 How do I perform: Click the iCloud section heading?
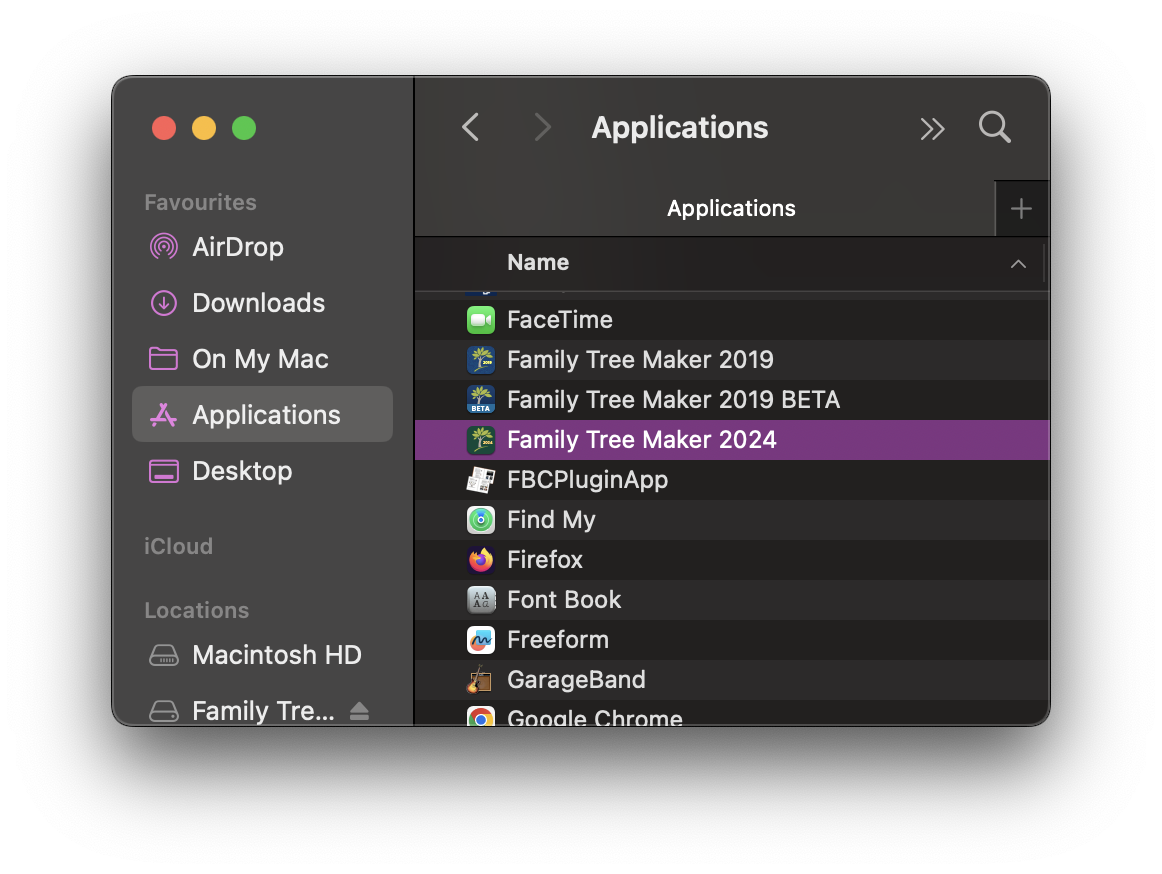(x=178, y=546)
